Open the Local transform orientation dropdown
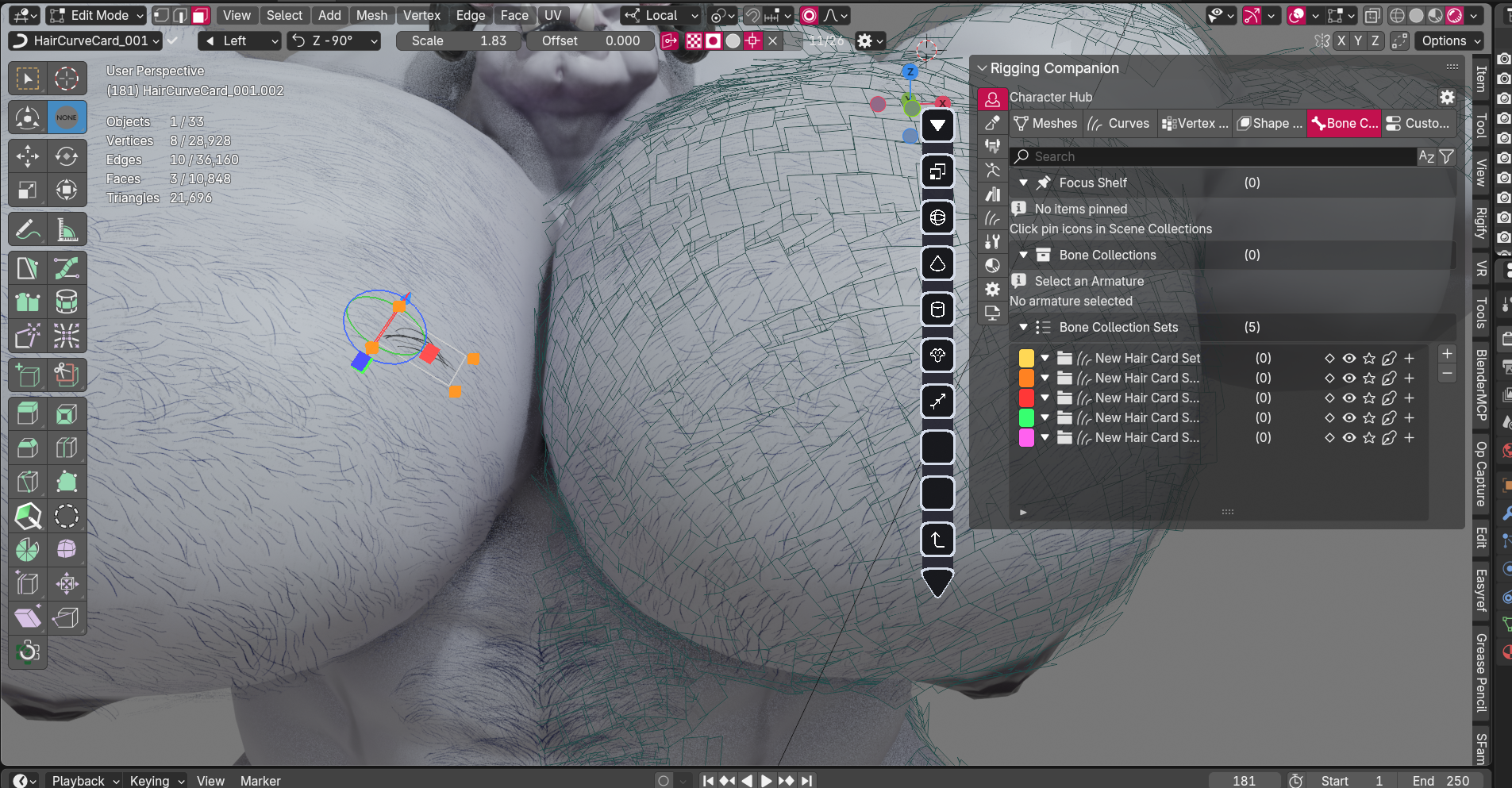Image resolution: width=1512 pixels, height=788 pixels. click(661, 15)
